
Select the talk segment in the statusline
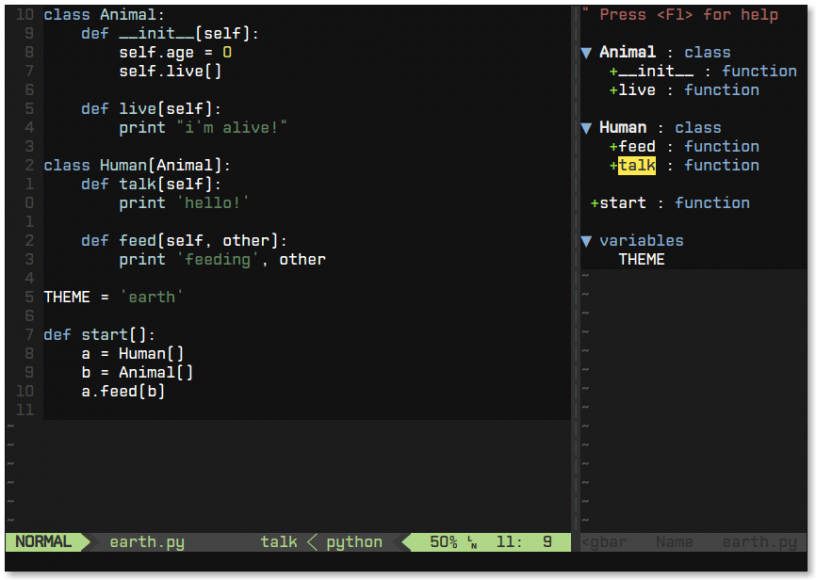(278, 542)
